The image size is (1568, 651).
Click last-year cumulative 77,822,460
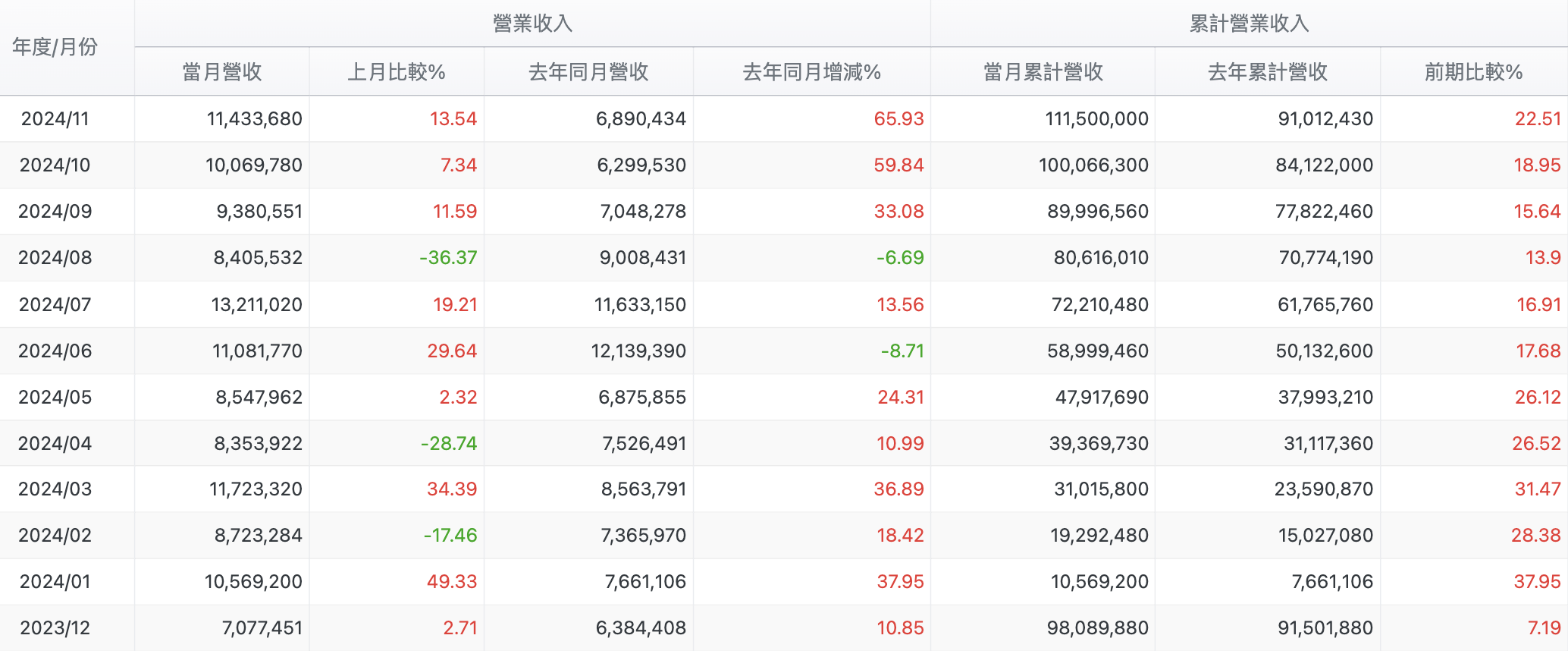coord(1325,212)
